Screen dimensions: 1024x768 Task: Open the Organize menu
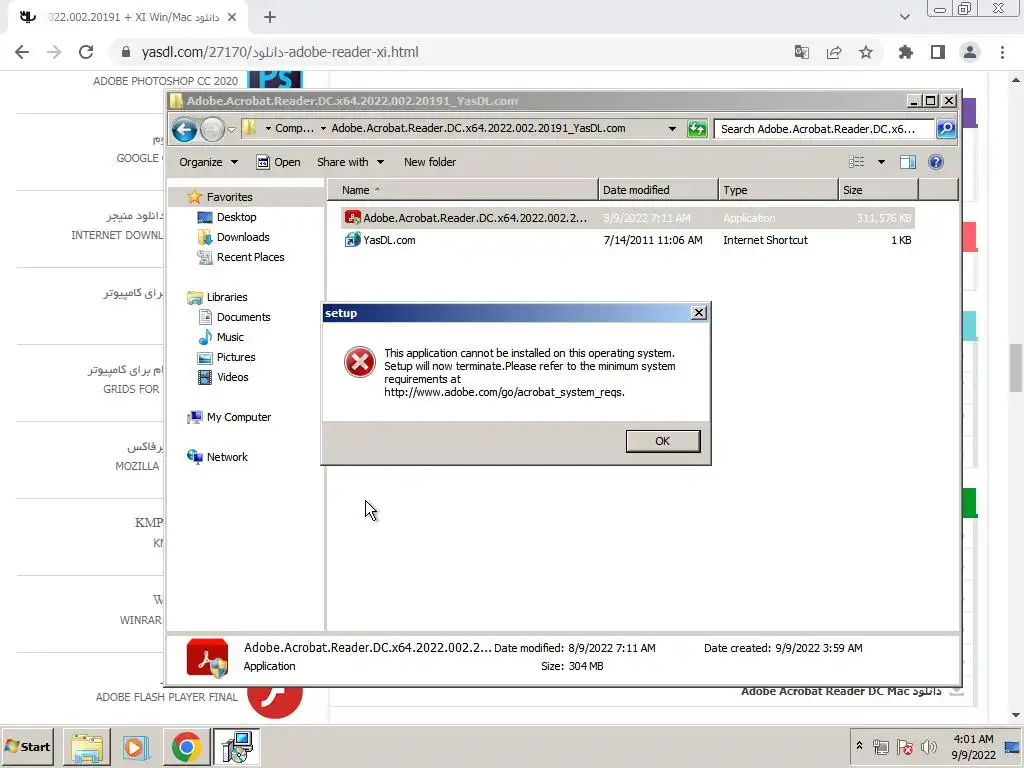pos(208,162)
